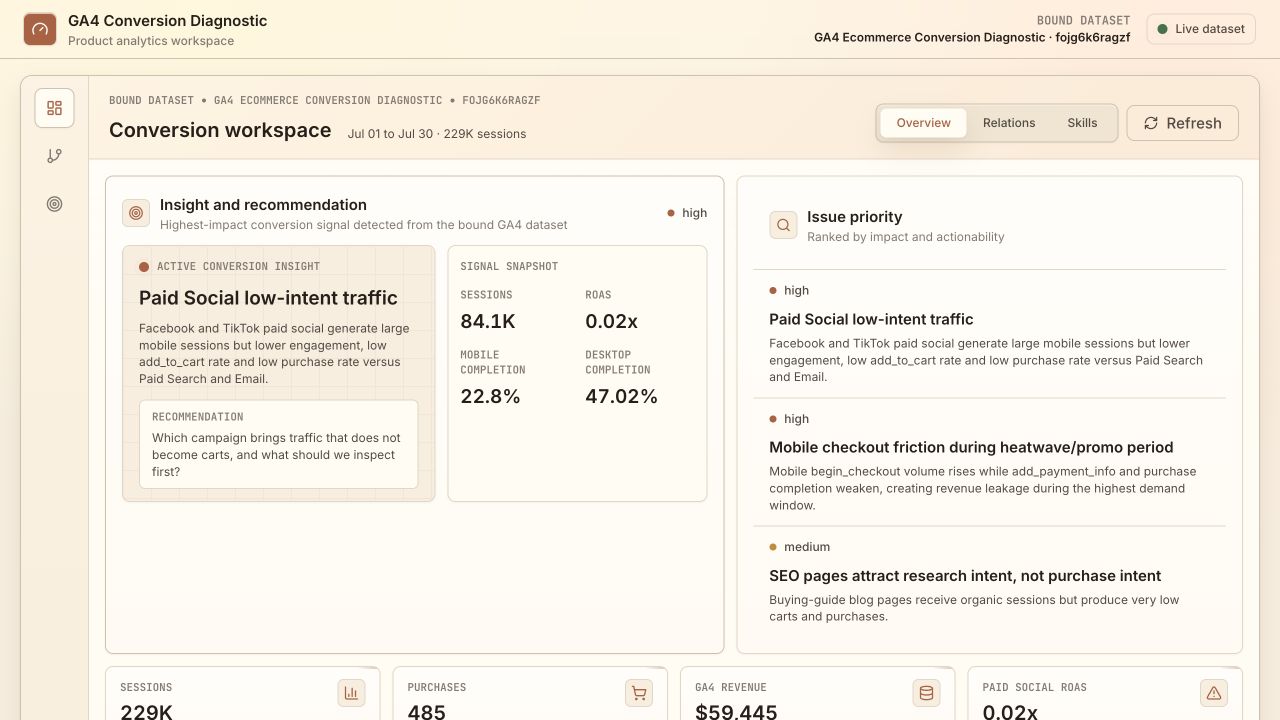Click the warning icon on Paid Social ROAS card
Image resolution: width=1280 pixels, height=720 pixels.
tap(1214, 692)
